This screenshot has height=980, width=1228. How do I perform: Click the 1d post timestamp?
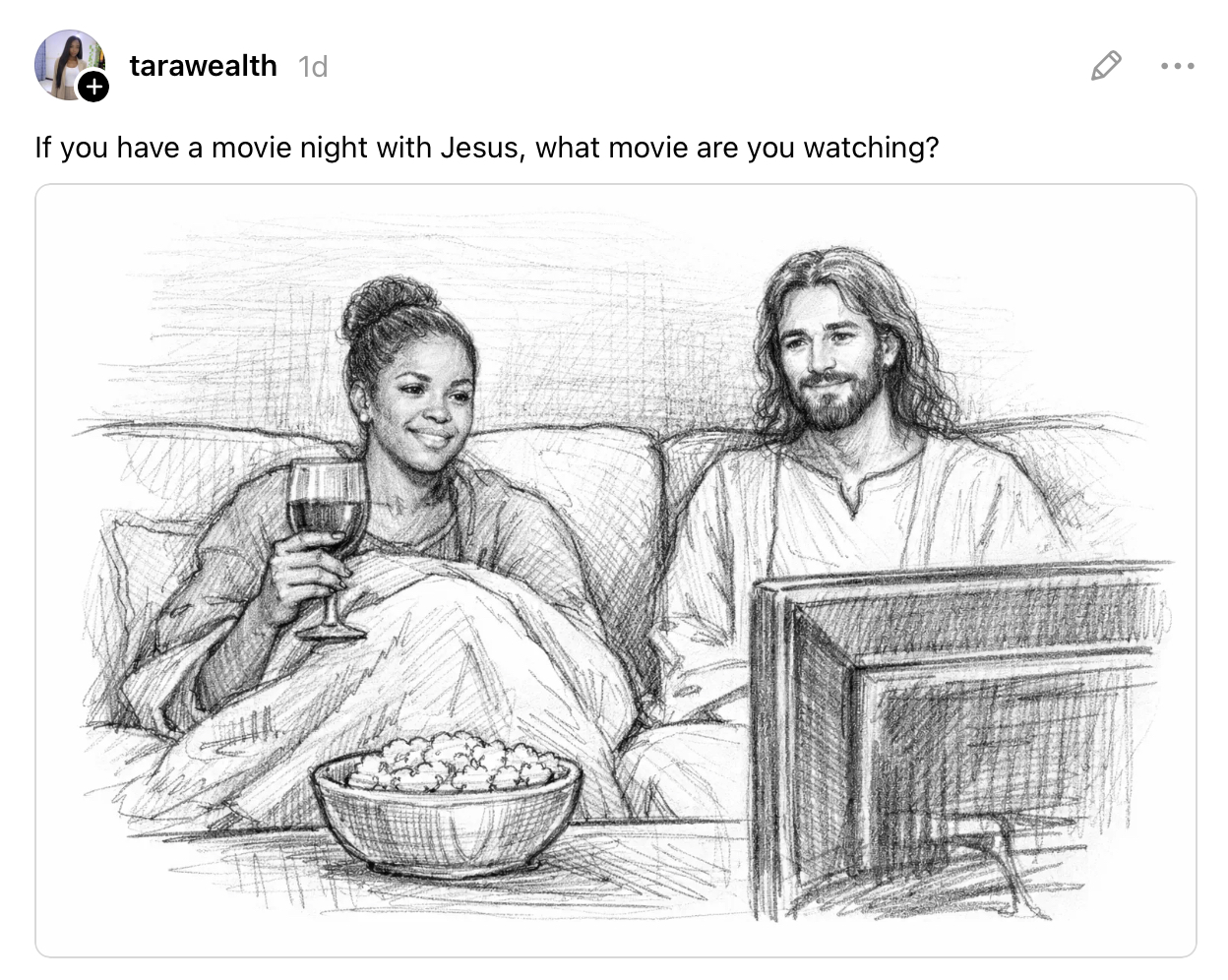coord(313,66)
